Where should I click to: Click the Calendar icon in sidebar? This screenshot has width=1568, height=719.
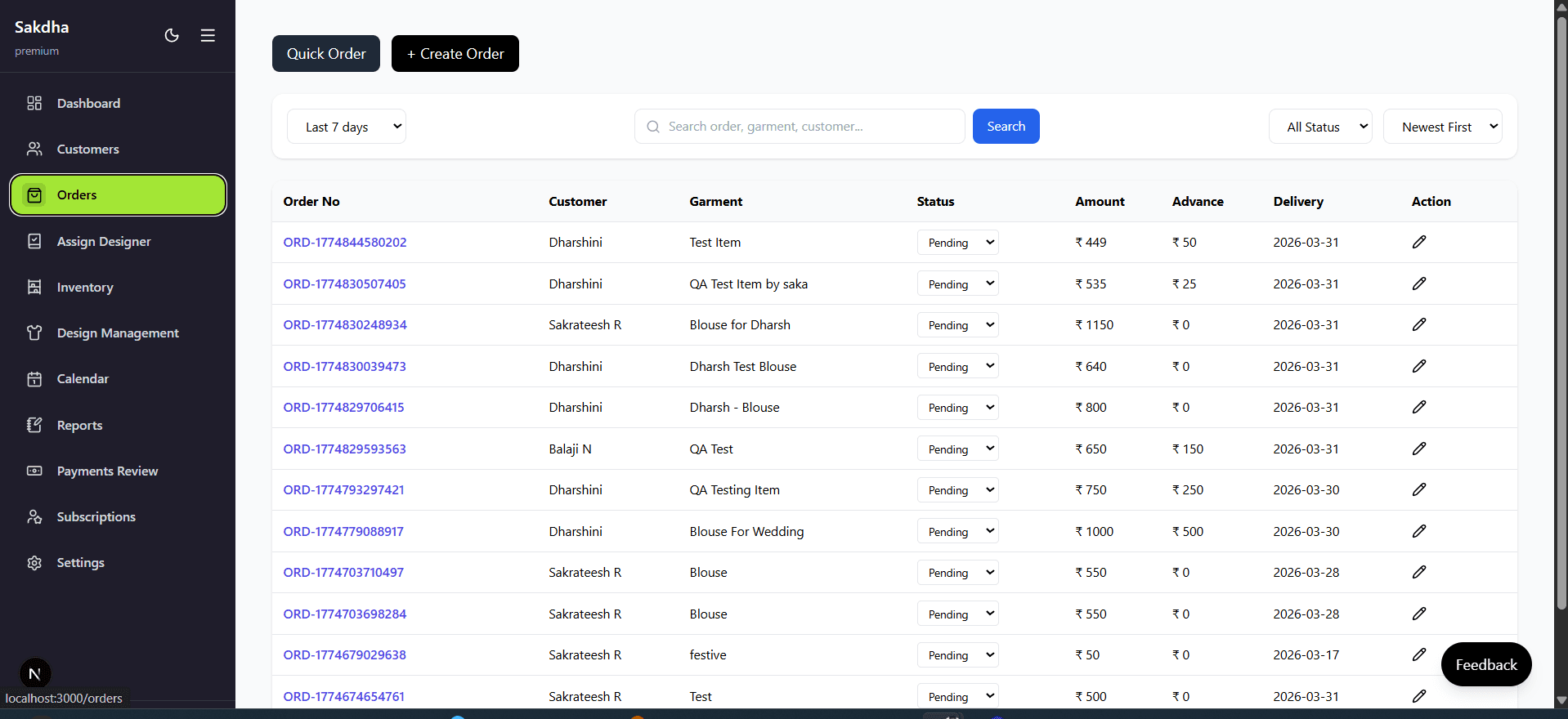point(34,378)
